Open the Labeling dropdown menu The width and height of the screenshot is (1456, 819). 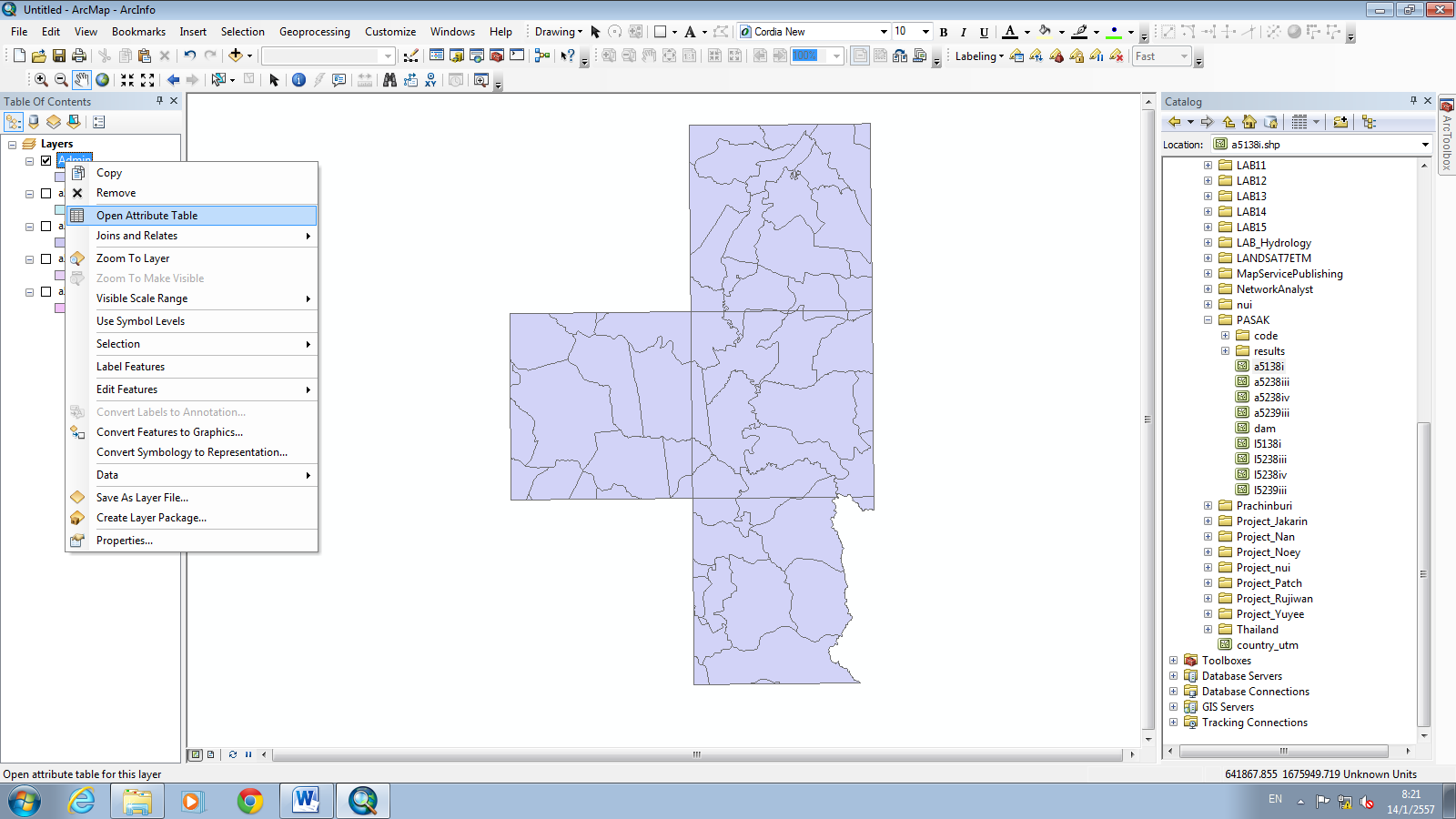click(x=979, y=56)
